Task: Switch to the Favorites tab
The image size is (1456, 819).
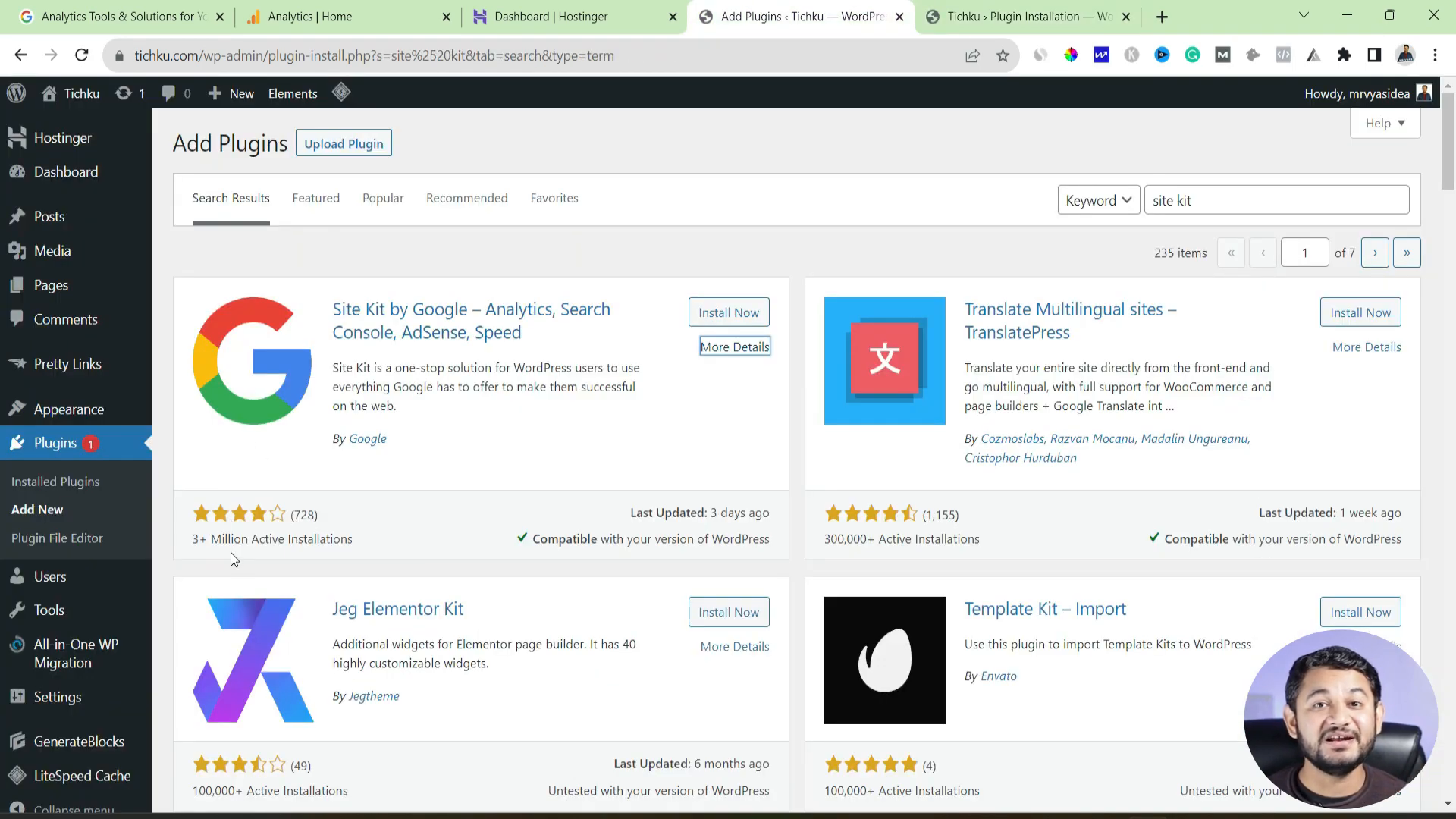Action: click(554, 198)
